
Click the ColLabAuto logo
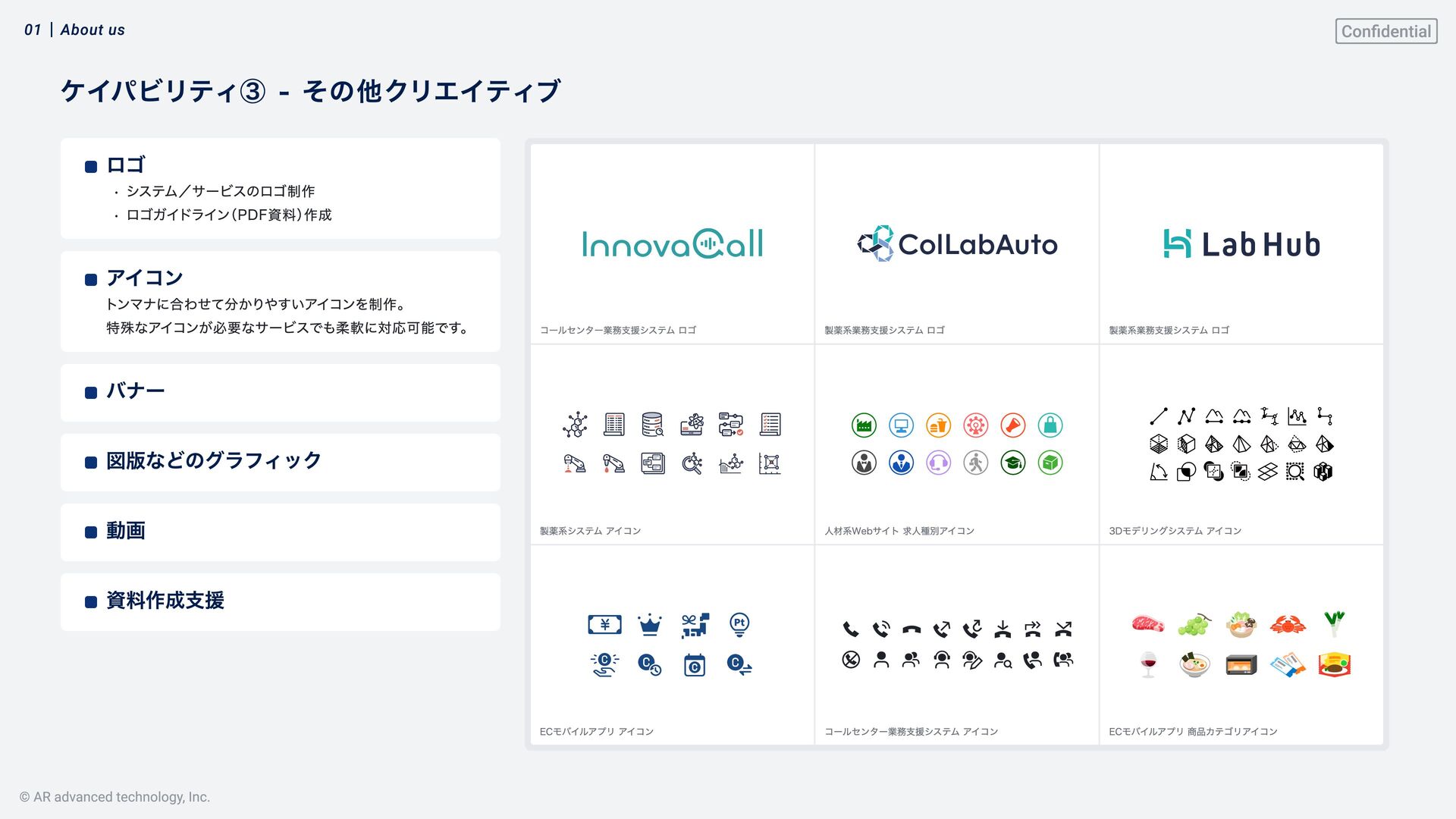pos(957,244)
